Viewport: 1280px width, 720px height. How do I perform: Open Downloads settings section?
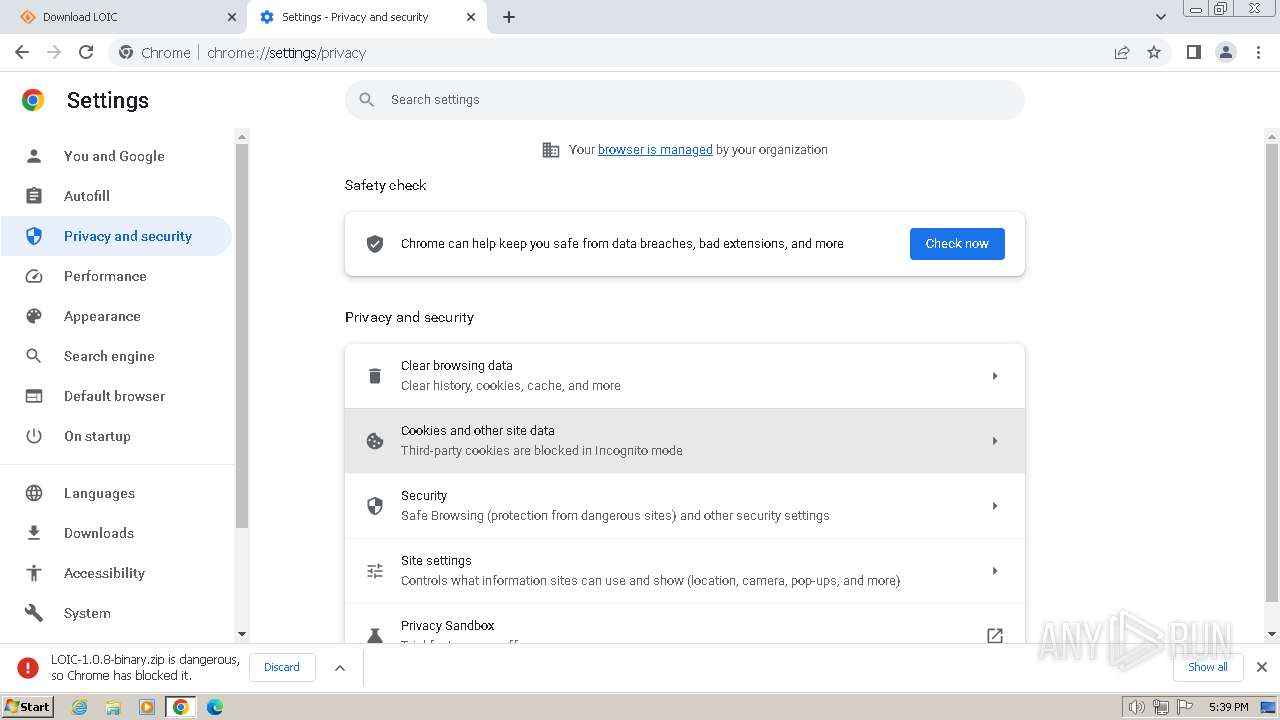[x=116, y=533]
